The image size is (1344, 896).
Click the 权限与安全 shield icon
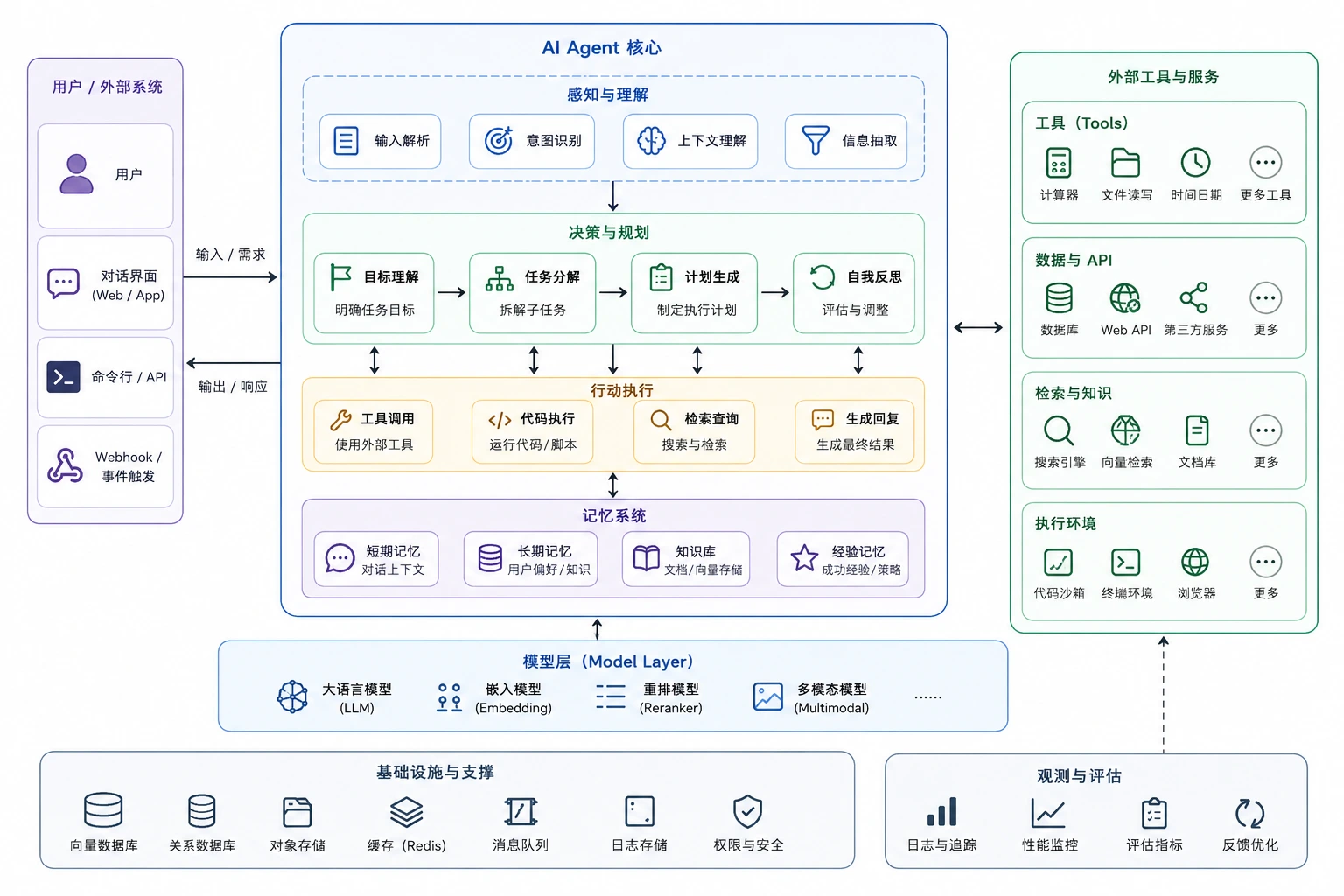click(747, 811)
